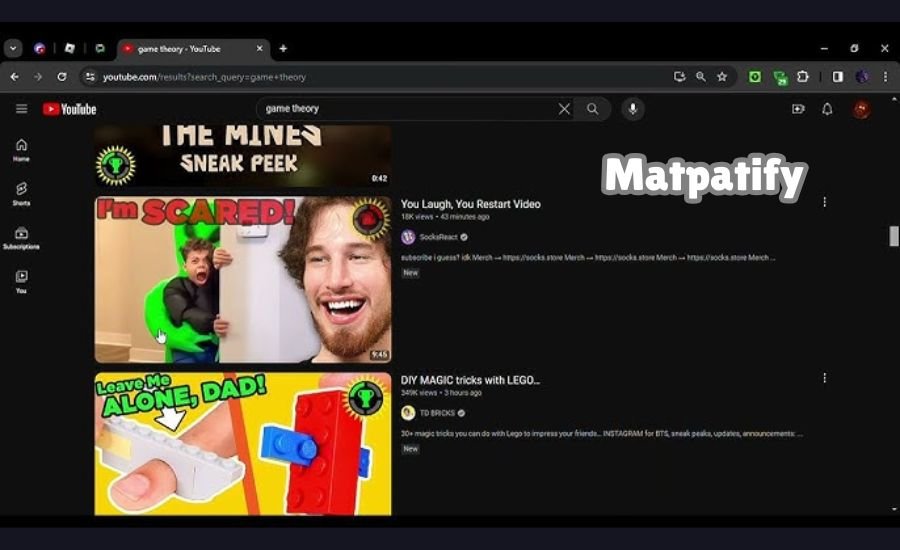Open the YouTube account avatar menu

click(x=861, y=109)
